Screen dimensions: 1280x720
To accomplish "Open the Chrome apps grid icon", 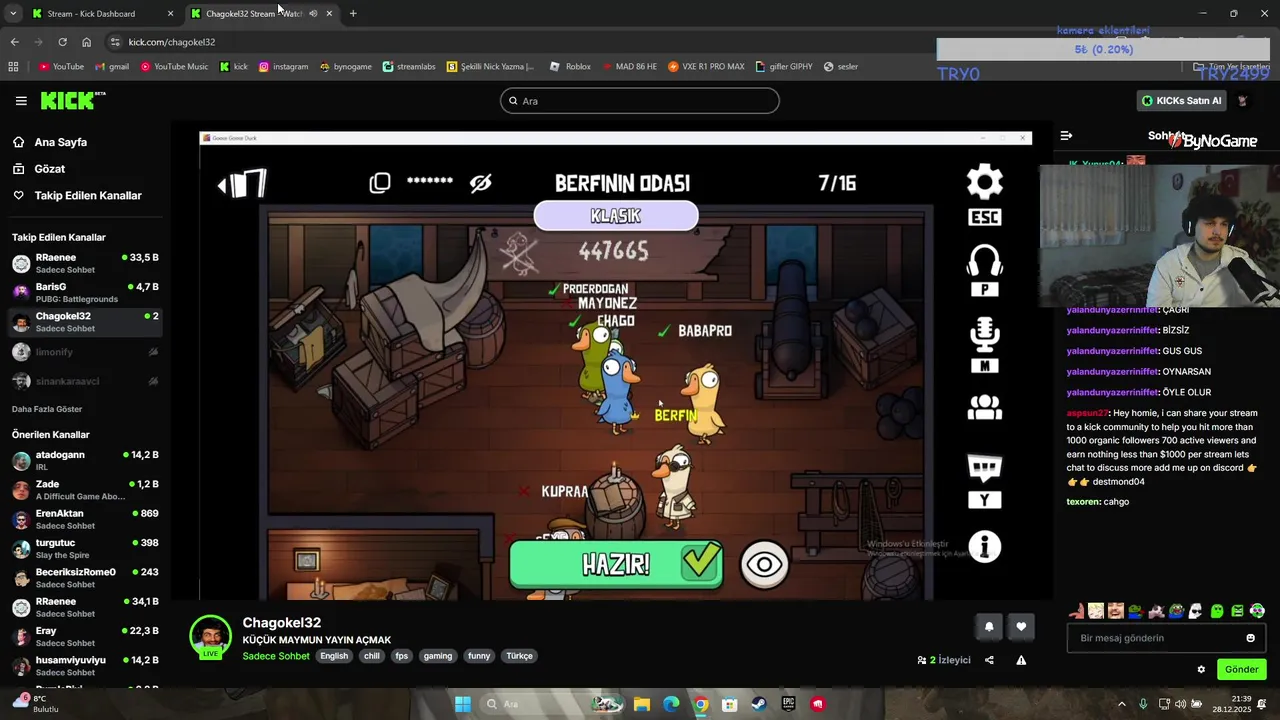I will click(13, 67).
